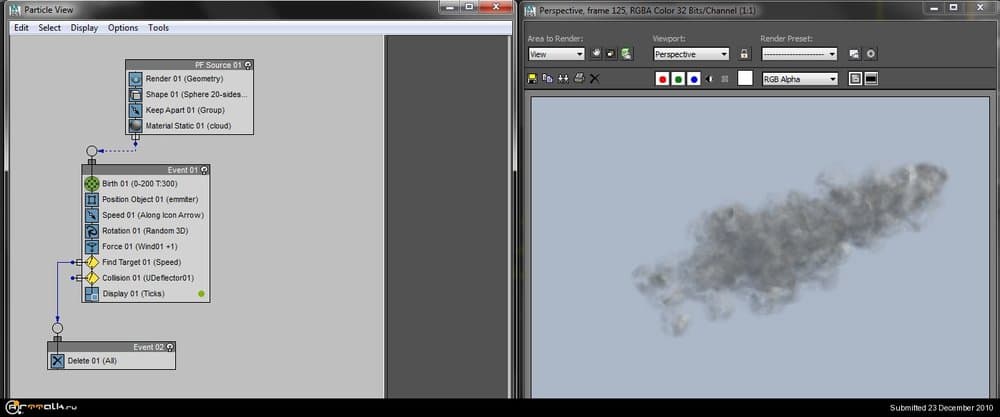Screen dimensions: 1000x417
Task: Click the Copy Image icon
Action: point(547,78)
